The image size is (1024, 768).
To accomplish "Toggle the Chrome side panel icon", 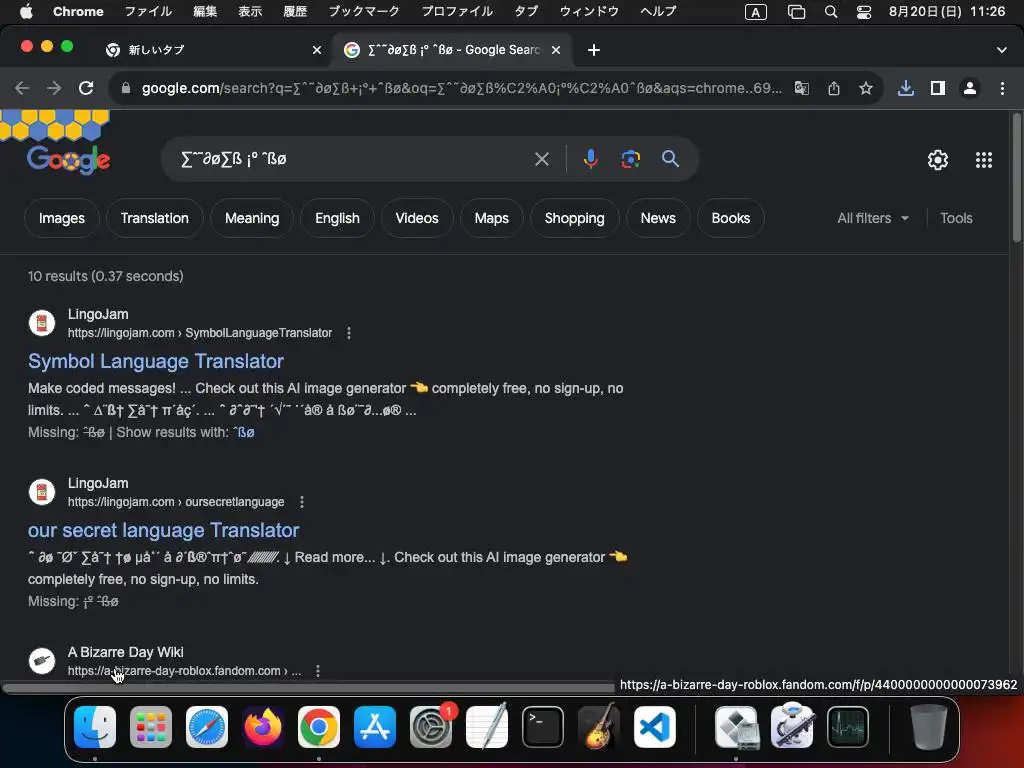I will tap(938, 88).
